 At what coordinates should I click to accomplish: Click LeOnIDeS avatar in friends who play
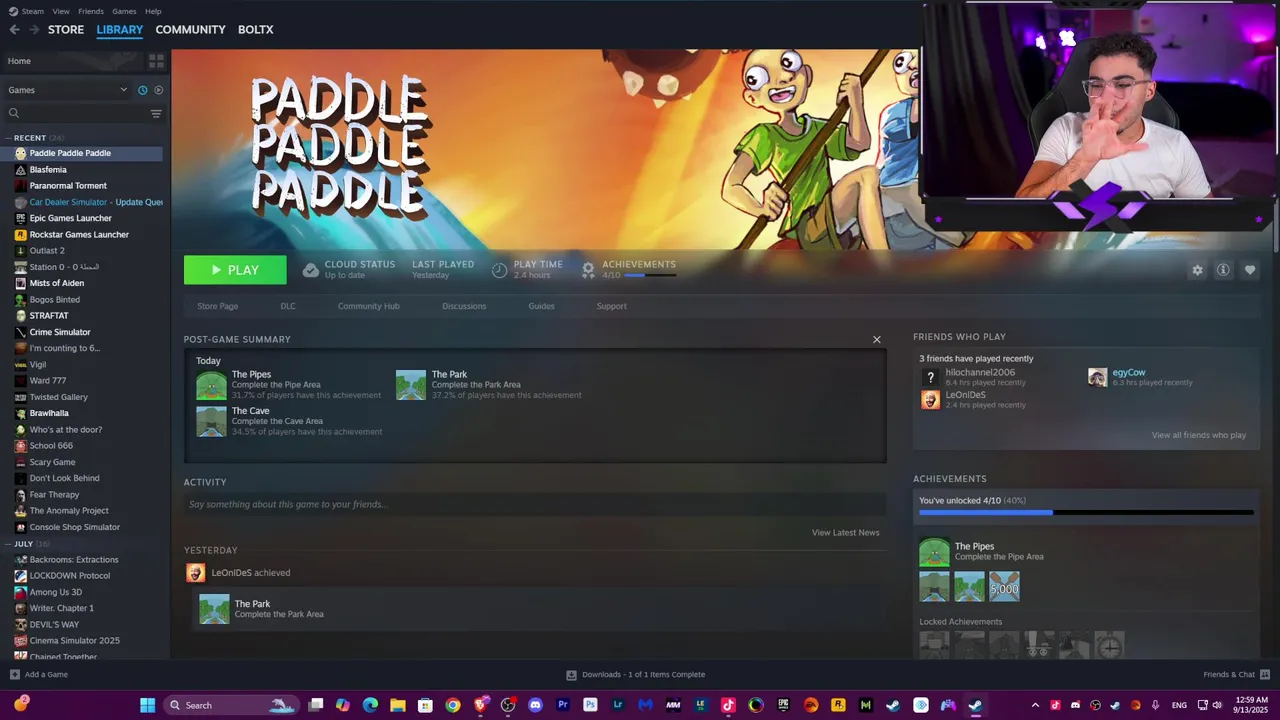931,400
